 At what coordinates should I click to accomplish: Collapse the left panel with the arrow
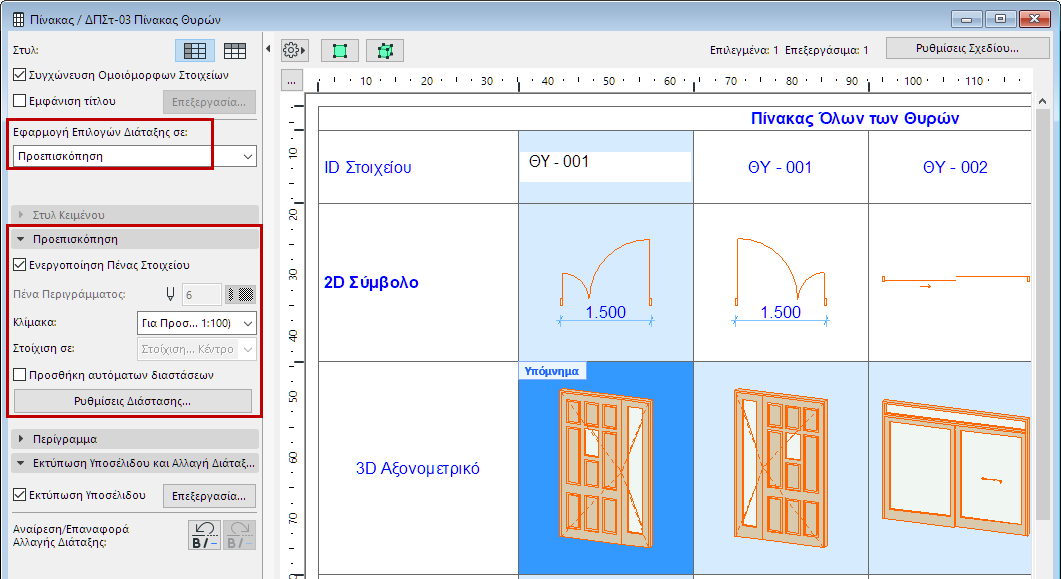(x=268, y=49)
